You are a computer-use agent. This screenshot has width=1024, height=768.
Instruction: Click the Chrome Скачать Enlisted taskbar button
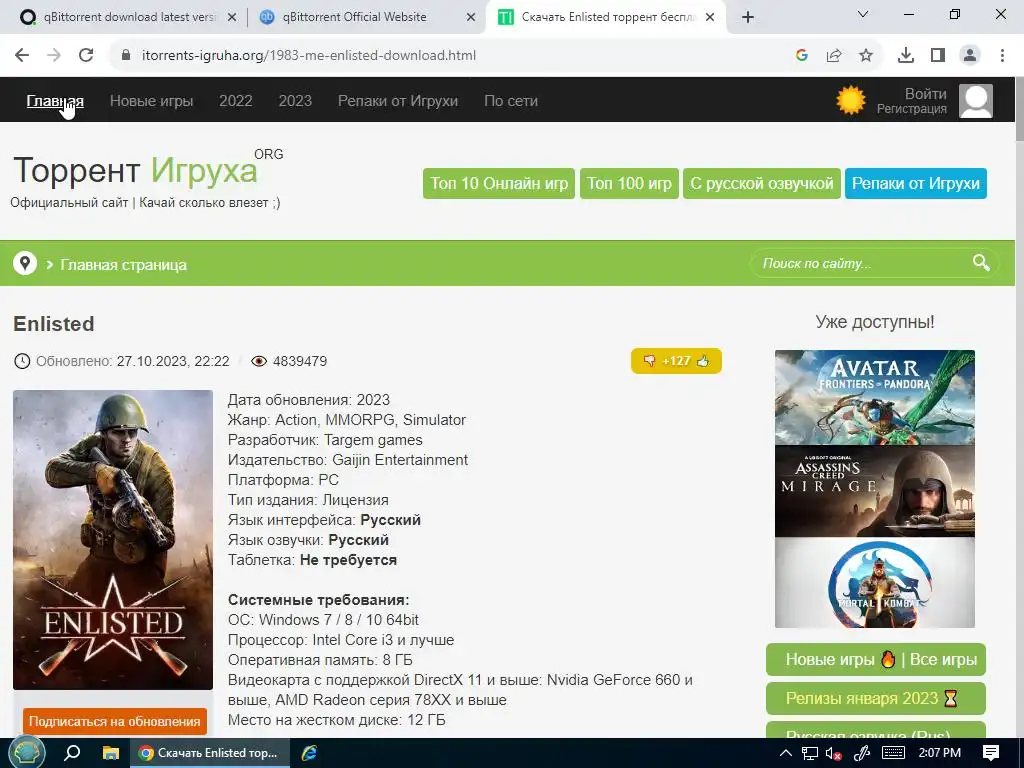coord(209,753)
